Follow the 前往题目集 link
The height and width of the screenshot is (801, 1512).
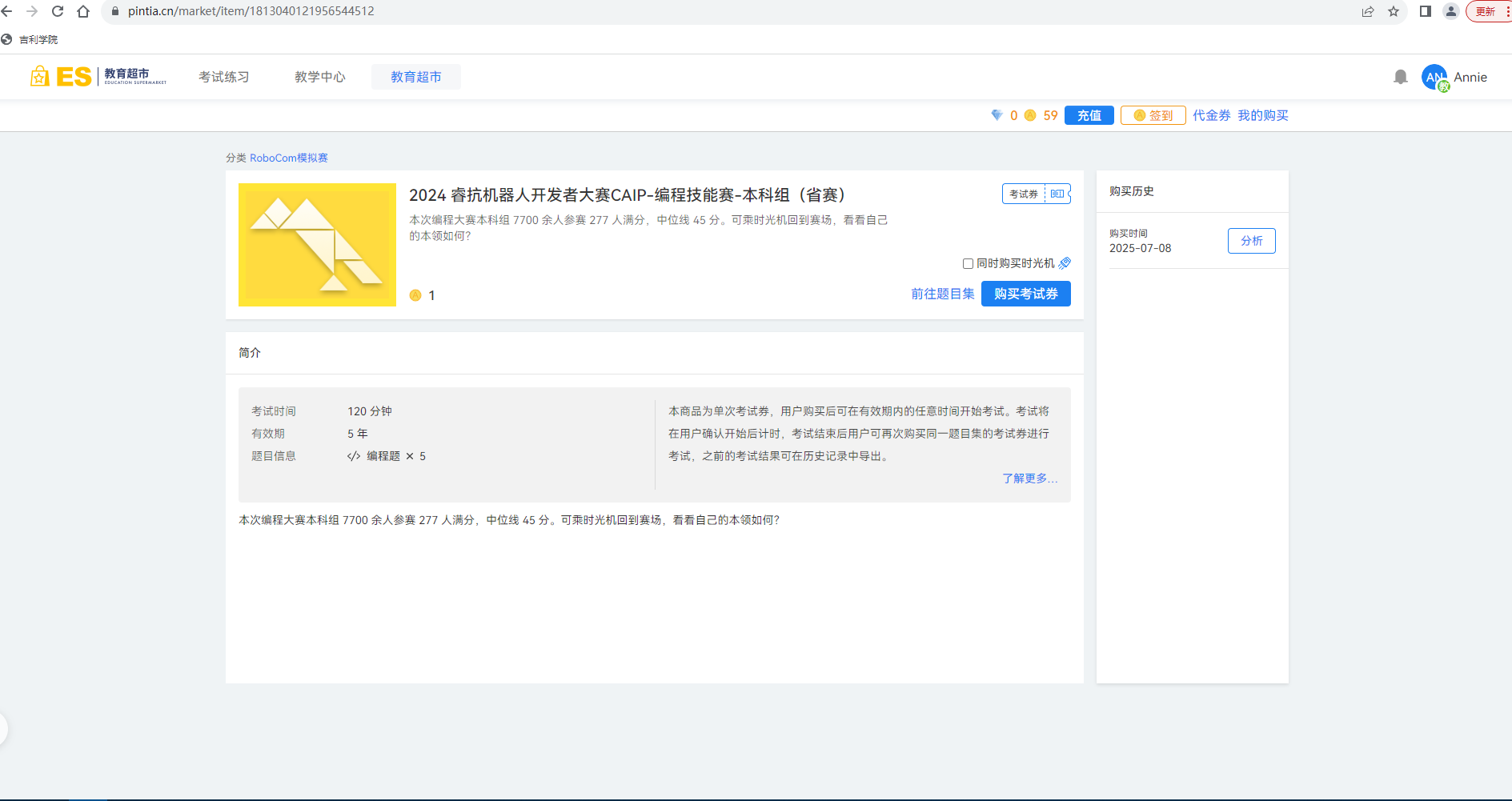point(942,294)
